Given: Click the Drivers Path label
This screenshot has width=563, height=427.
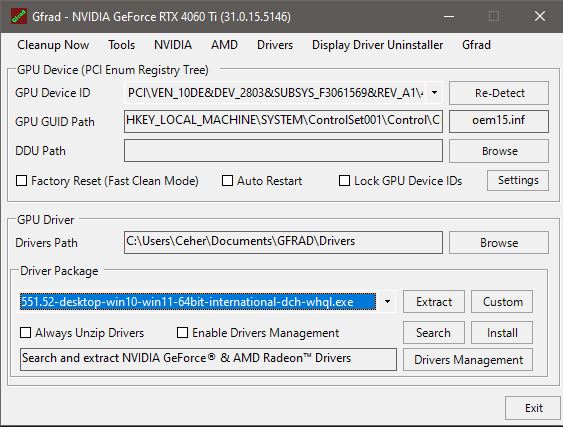Looking at the screenshot, I should click(46, 243).
